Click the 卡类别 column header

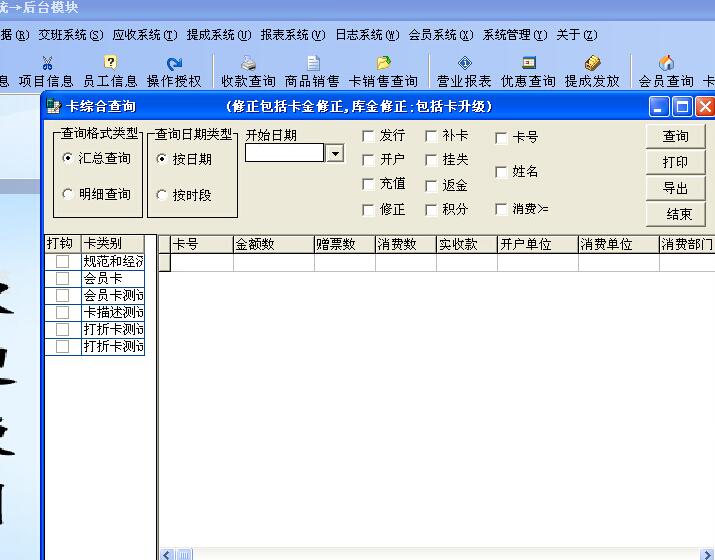(x=113, y=244)
